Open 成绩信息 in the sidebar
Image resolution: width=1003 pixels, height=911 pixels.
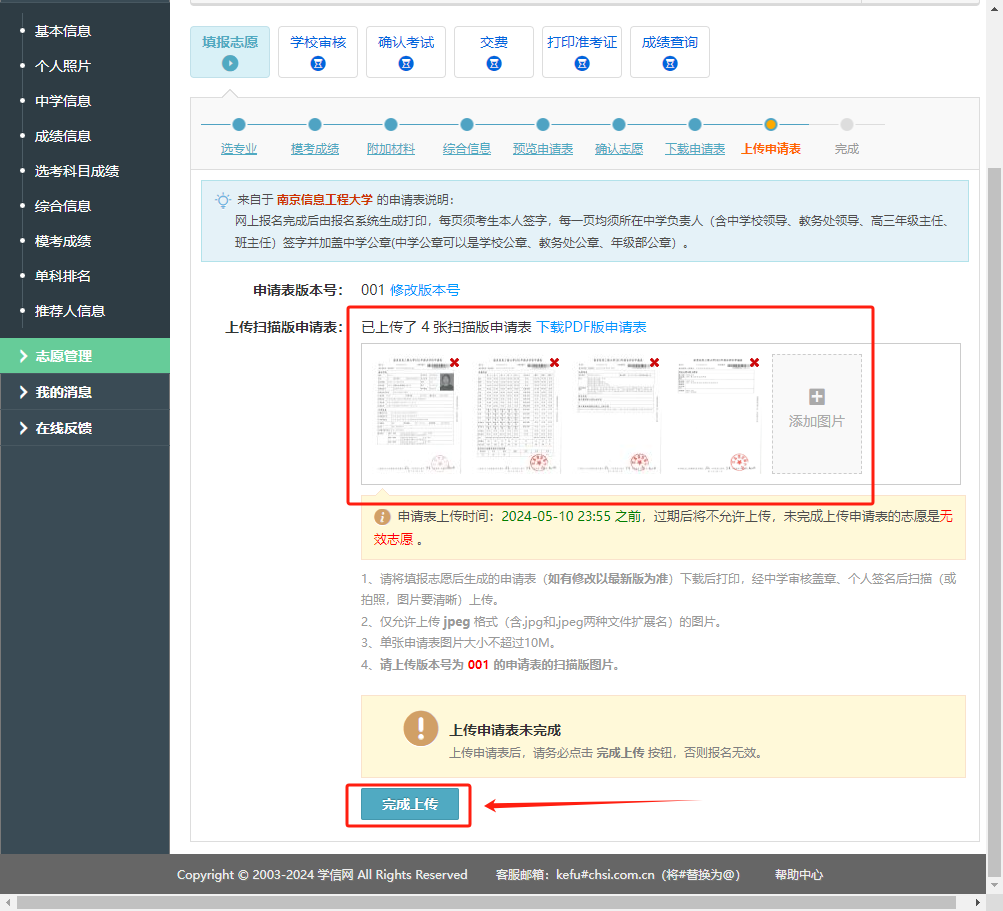coord(63,136)
